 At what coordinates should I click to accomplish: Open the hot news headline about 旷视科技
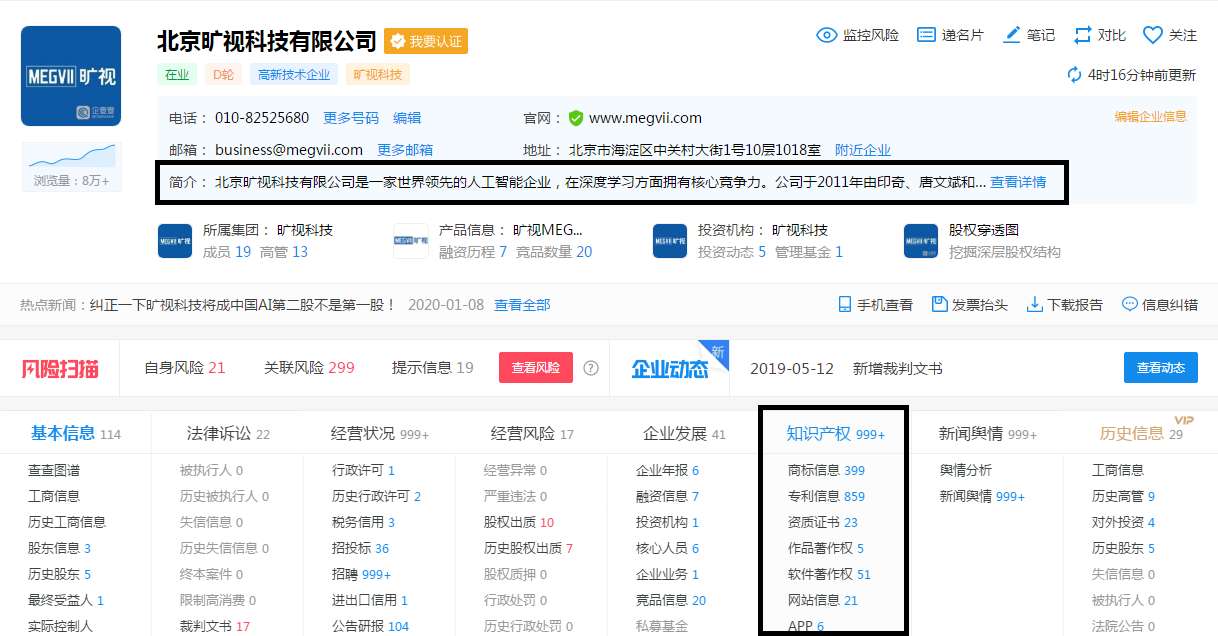[243, 305]
